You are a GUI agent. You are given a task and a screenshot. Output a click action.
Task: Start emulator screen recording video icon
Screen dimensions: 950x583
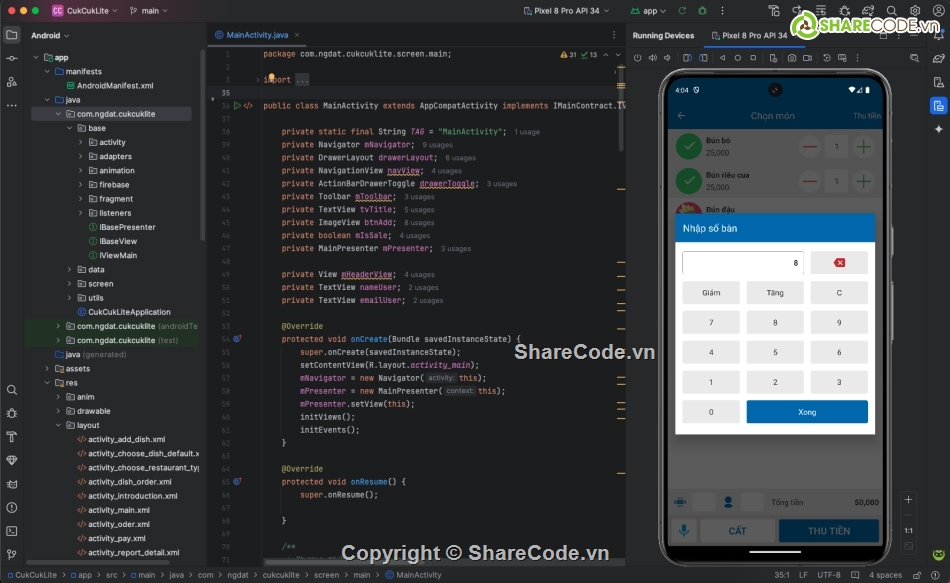tap(808, 58)
